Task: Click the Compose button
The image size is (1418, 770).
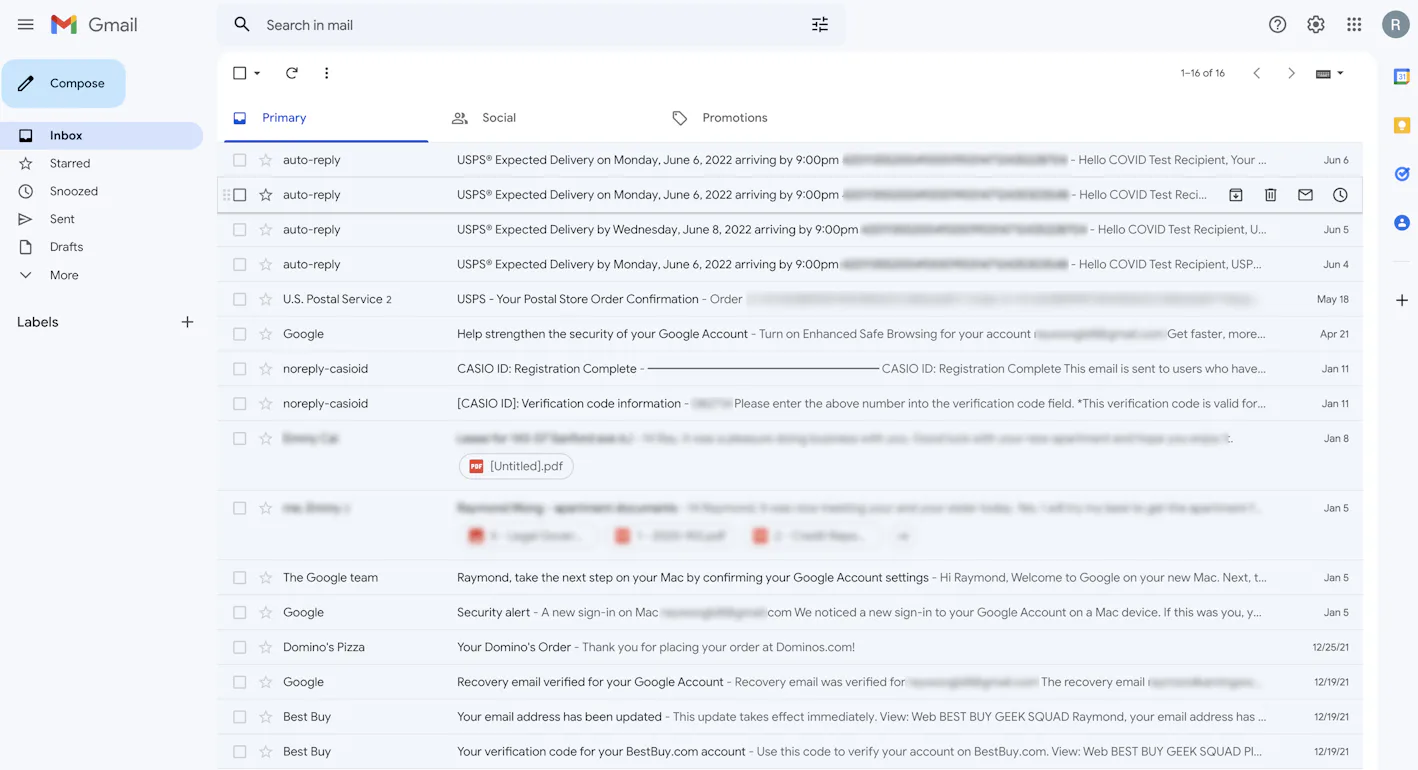Action: click(63, 83)
